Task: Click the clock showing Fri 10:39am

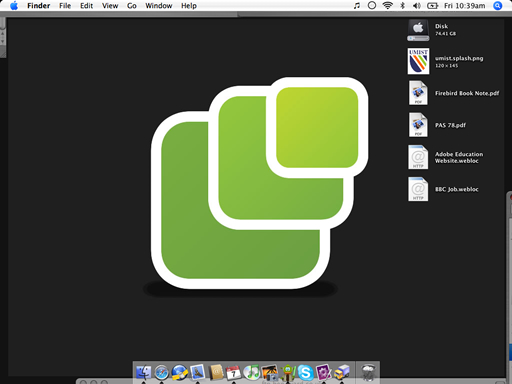Action: [x=464, y=6]
